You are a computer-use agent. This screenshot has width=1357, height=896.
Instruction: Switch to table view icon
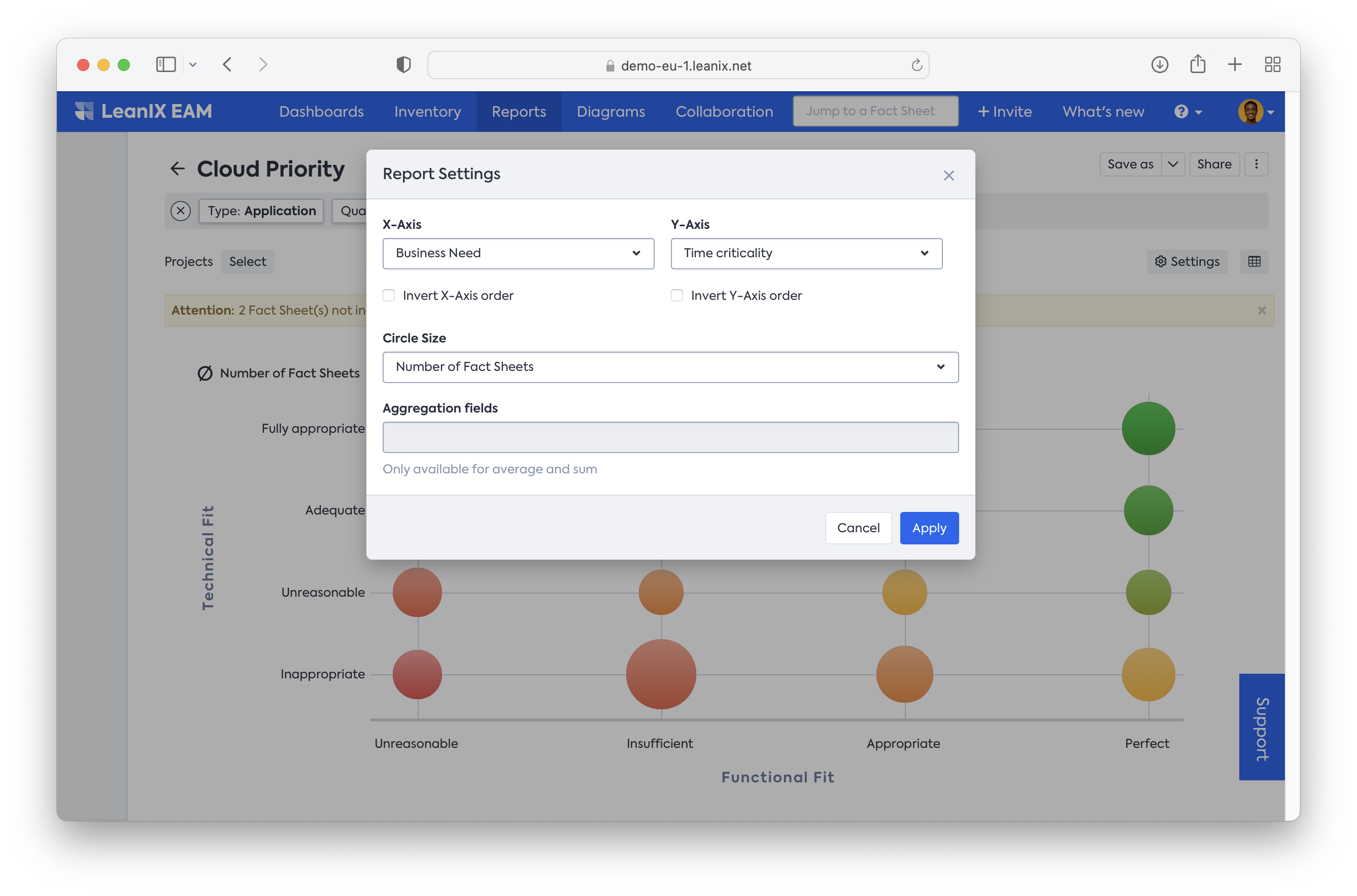1254,261
